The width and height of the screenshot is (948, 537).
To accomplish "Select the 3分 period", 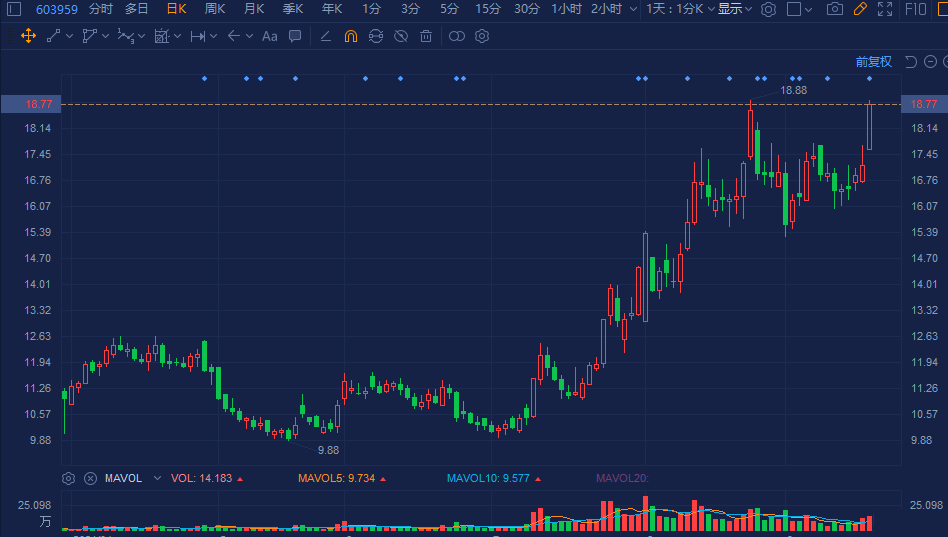I will 410,9.
